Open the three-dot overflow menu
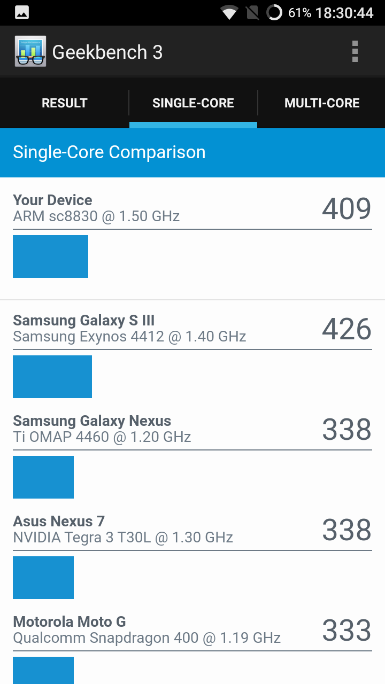 pos(355,52)
